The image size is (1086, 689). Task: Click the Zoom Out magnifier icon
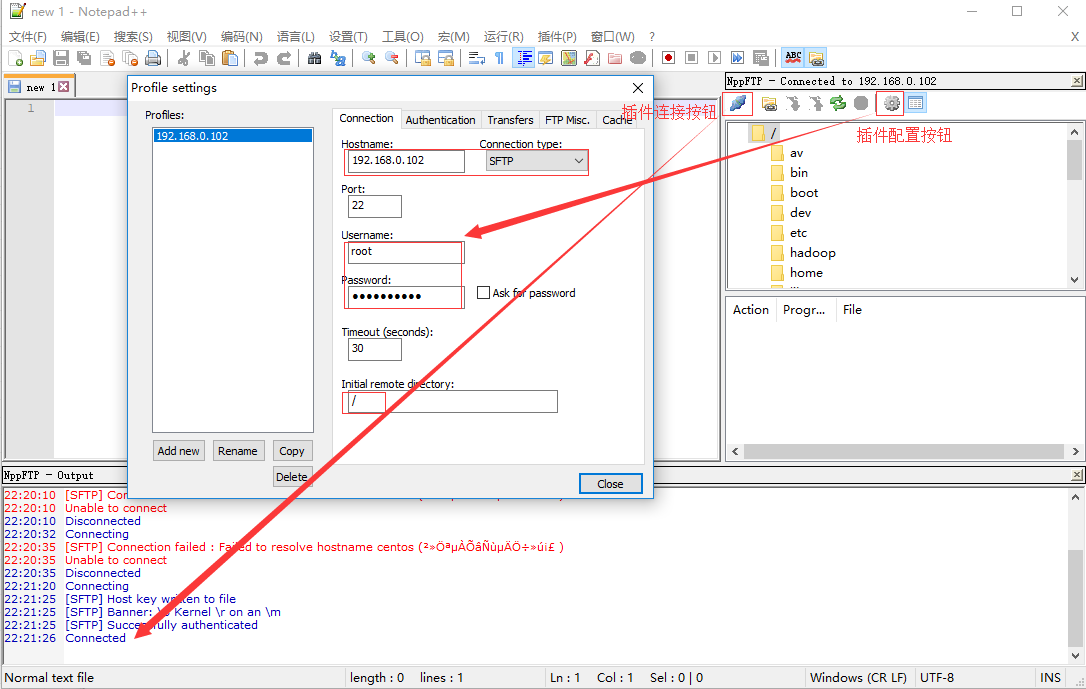point(392,58)
